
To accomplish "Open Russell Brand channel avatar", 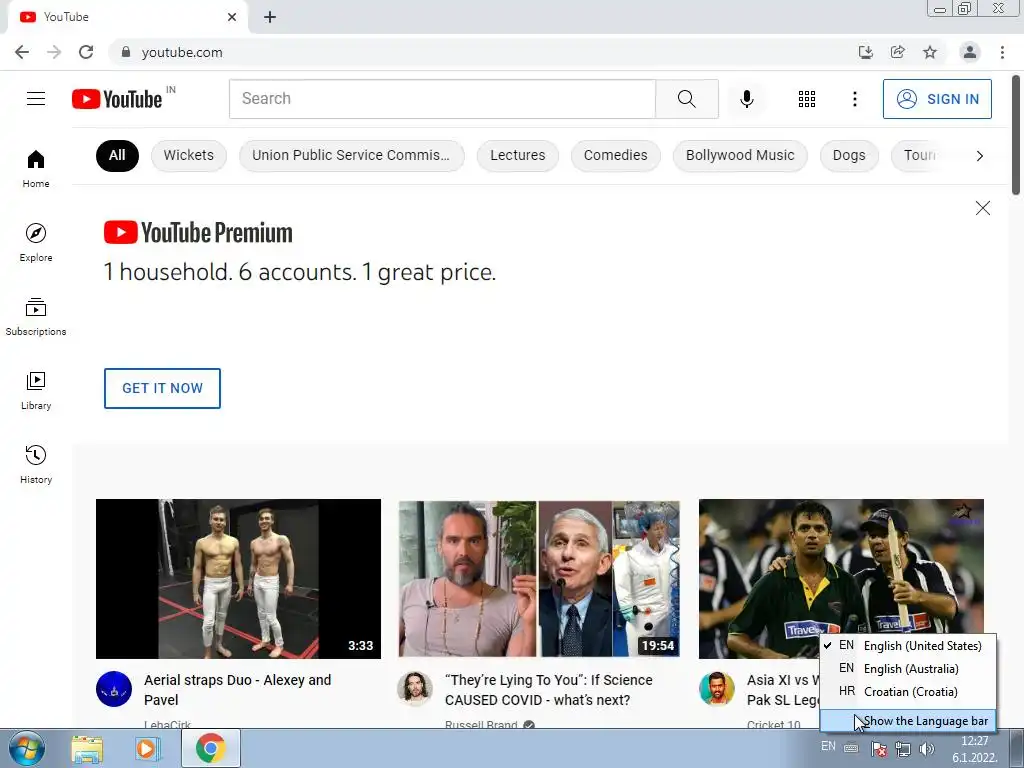I will (x=415, y=689).
